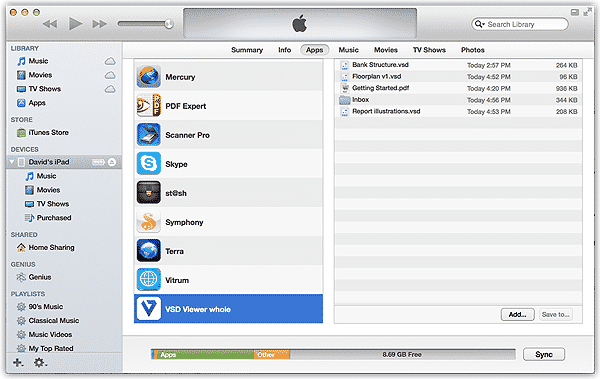Open the Photos tab
This screenshot has height=379, width=600.
pyautogui.click(x=473, y=50)
